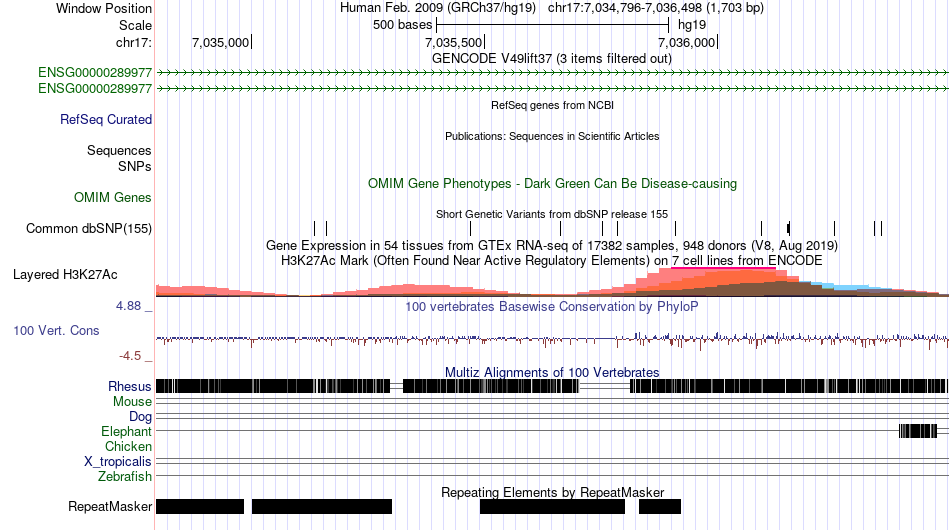Select the X_tropicalis alignment label
The height and width of the screenshot is (530, 950).
[x=118, y=462]
